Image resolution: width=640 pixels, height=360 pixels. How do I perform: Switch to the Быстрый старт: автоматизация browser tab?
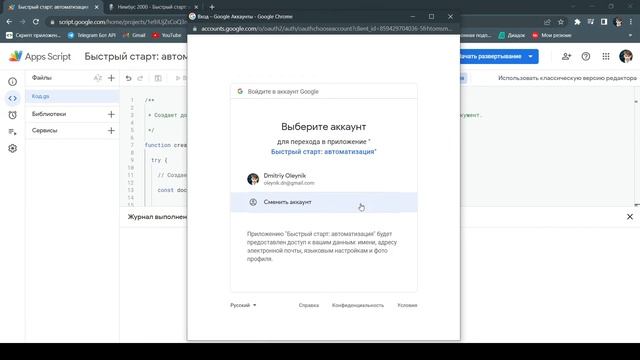click(53, 7)
